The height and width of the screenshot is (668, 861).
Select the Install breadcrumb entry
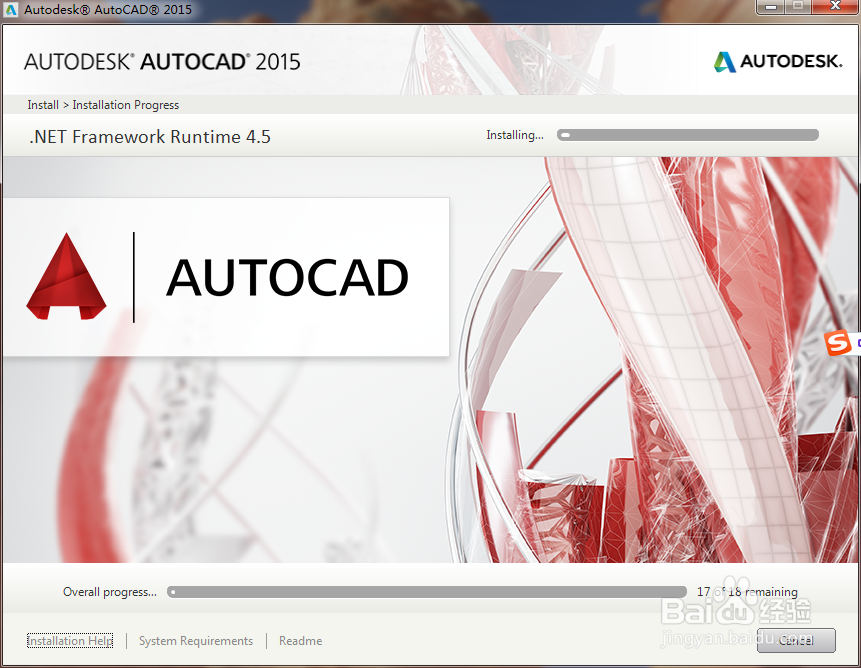pos(42,104)
